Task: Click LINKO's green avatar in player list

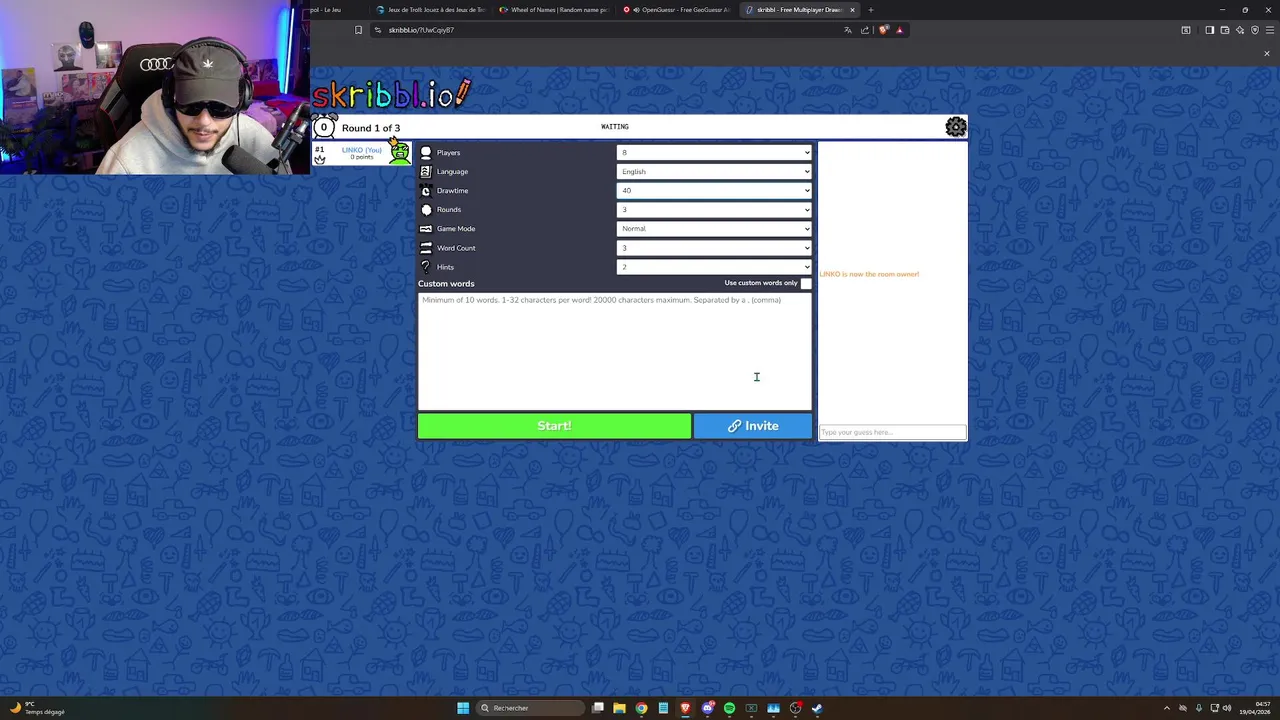Action: coord(400,153)
